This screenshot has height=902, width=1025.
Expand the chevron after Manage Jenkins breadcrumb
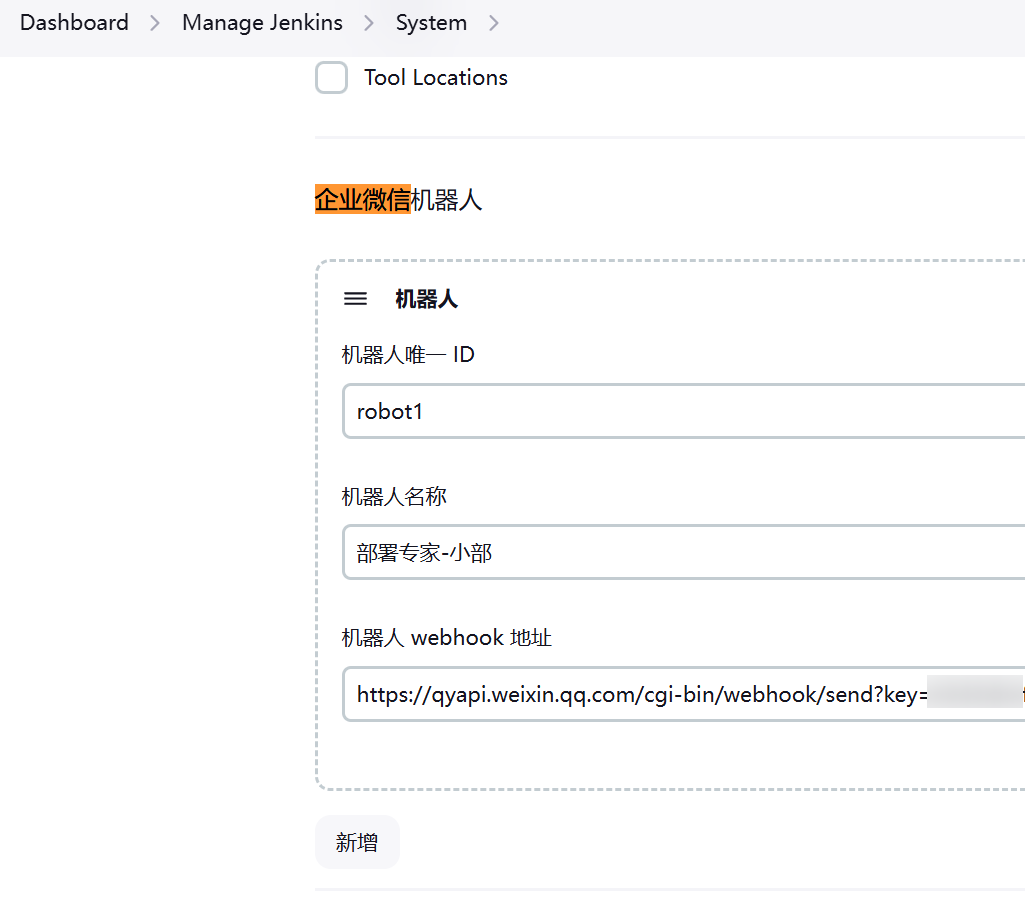pos(369,23)
